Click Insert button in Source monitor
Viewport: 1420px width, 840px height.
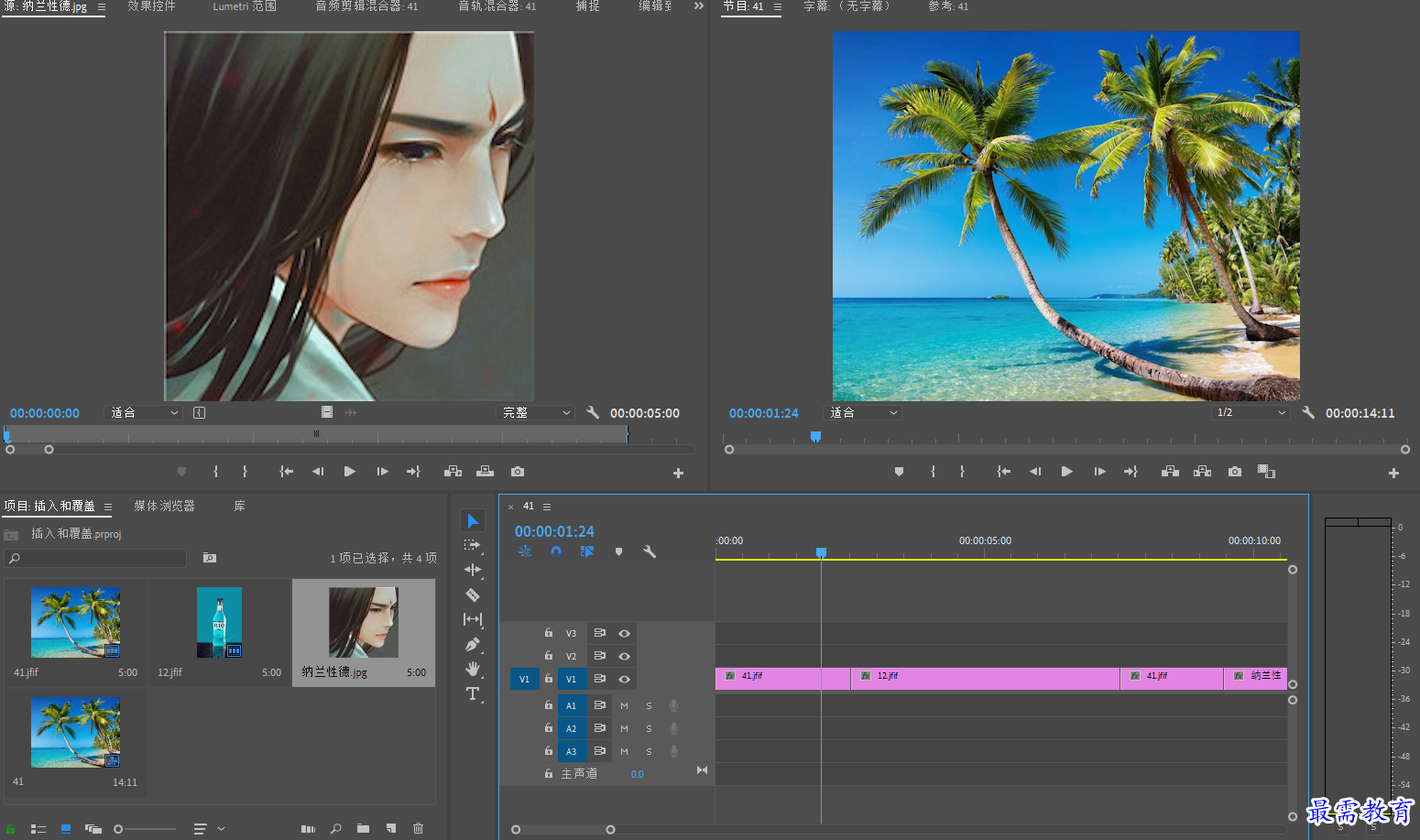(x=453, y=471)
